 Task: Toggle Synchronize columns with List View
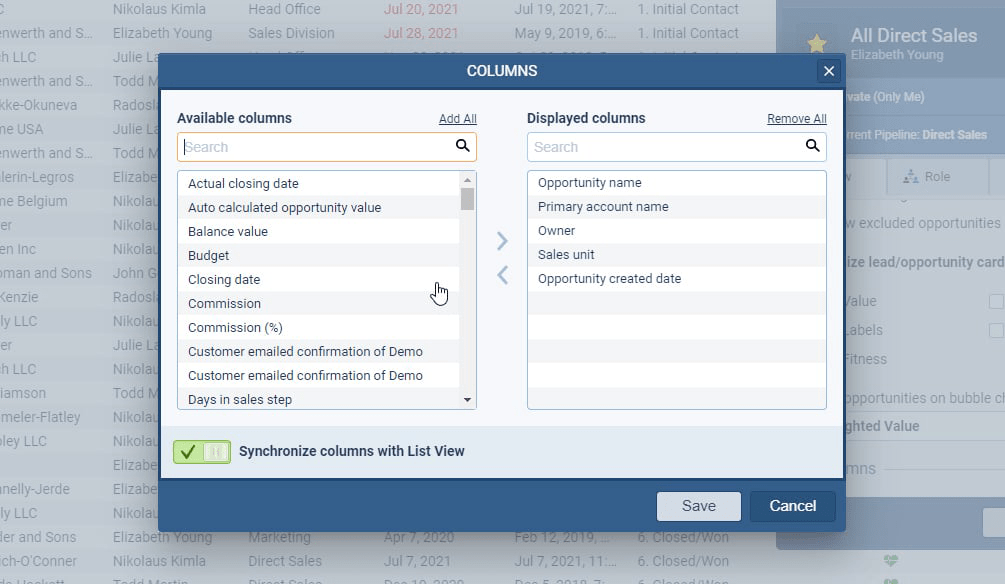[202, 452]
